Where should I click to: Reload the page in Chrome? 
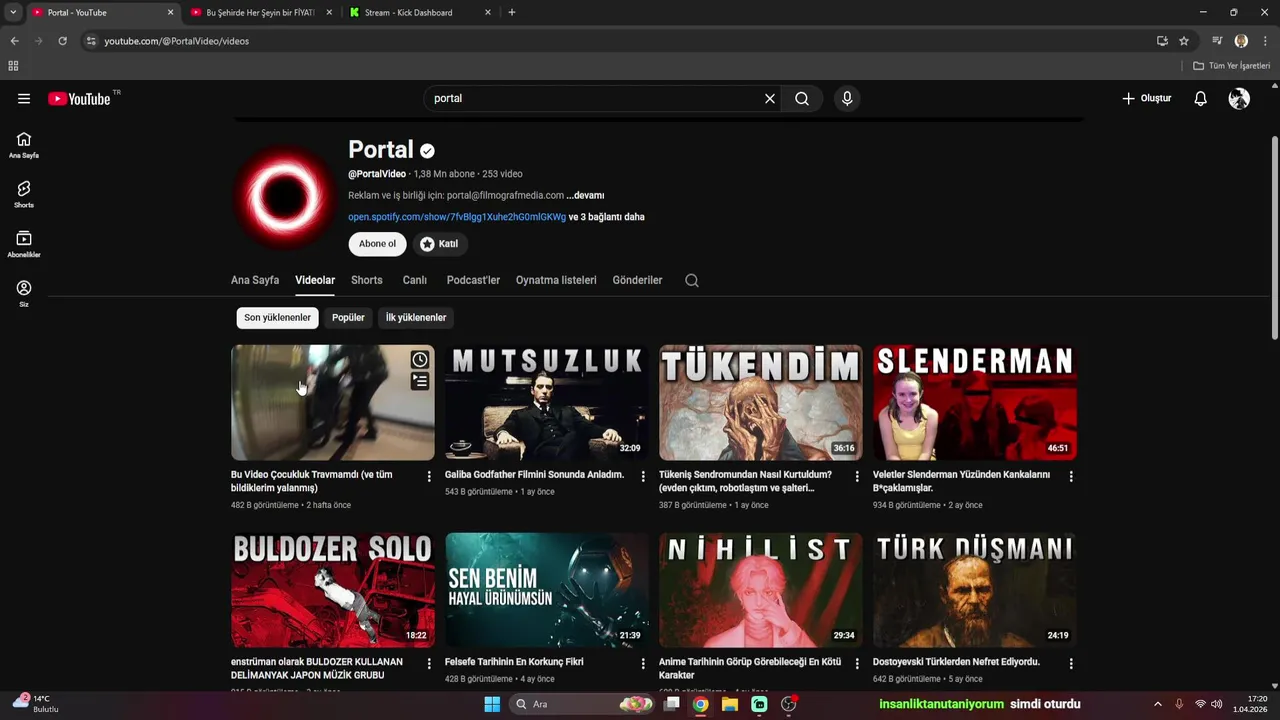pyautogui.click(x=62, y=41)
